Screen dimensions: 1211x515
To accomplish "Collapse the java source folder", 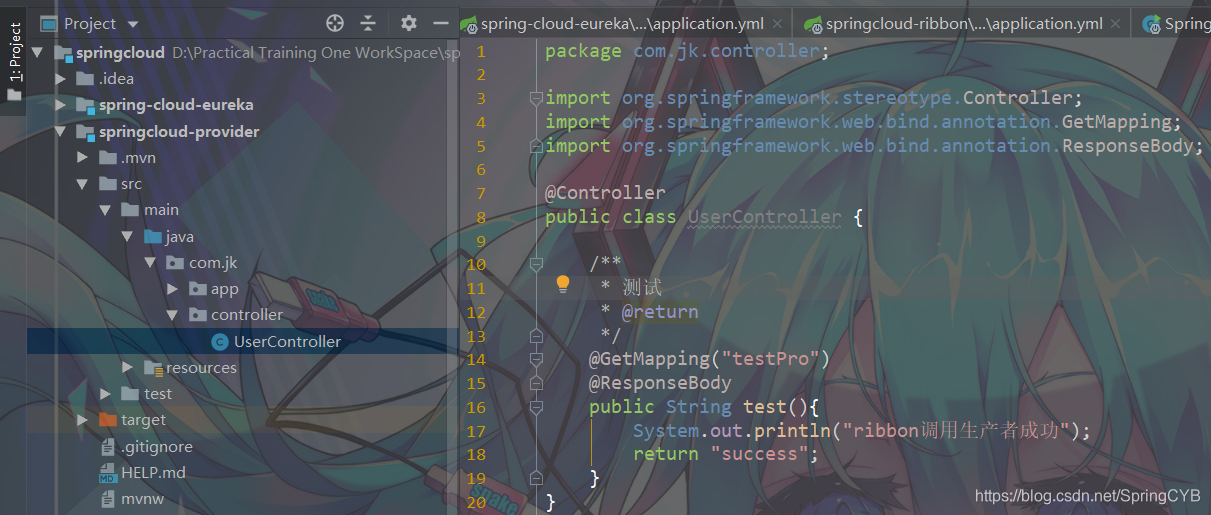I will click(127, 237).
